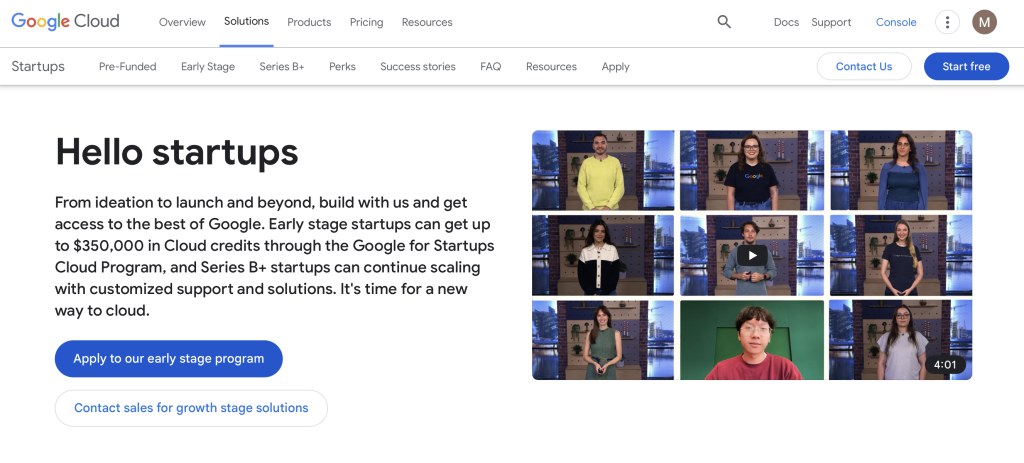Open the search magnifier icon

[x=724, y=22]
